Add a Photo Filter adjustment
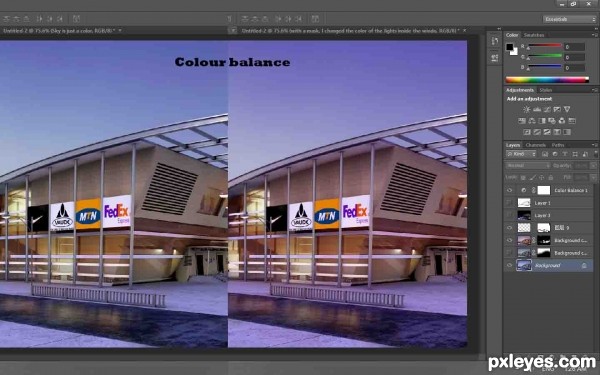600x375 pixels. click(x=552, y=121)
